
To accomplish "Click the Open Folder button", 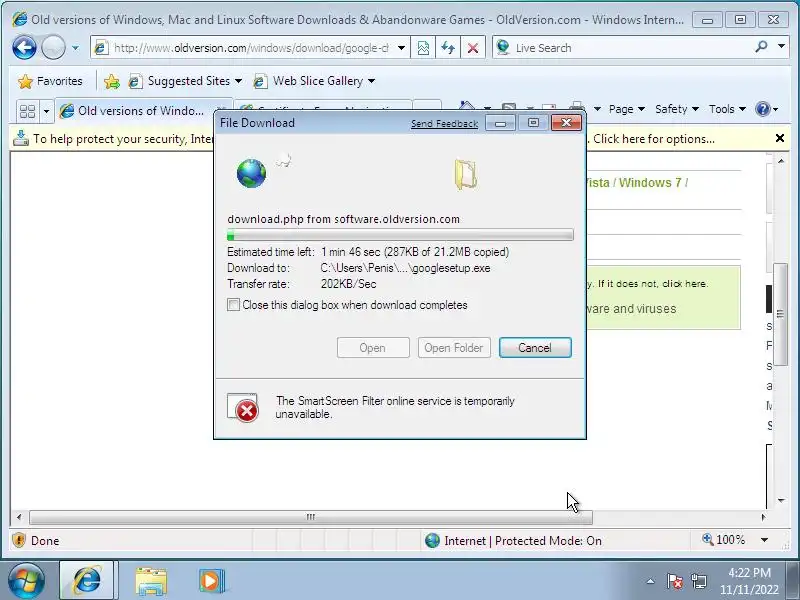I will (454, 348).
